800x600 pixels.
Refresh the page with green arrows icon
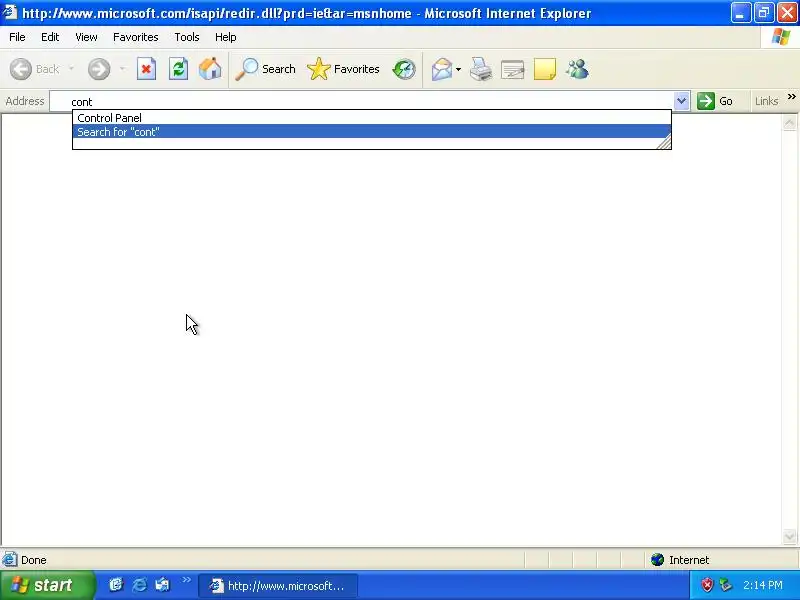pos(179,69)
